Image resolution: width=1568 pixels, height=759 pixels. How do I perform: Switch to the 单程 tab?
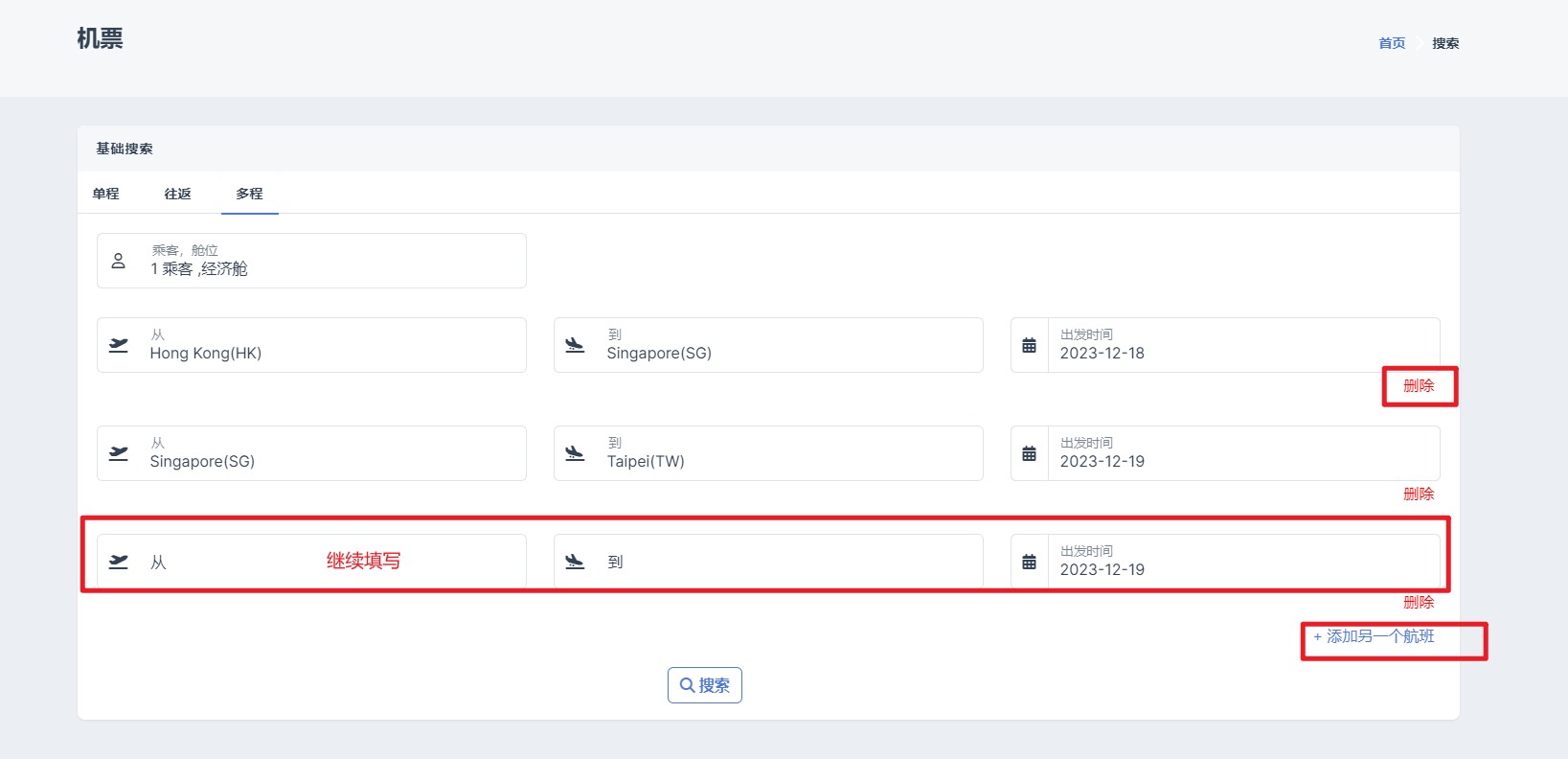point(106,194)
